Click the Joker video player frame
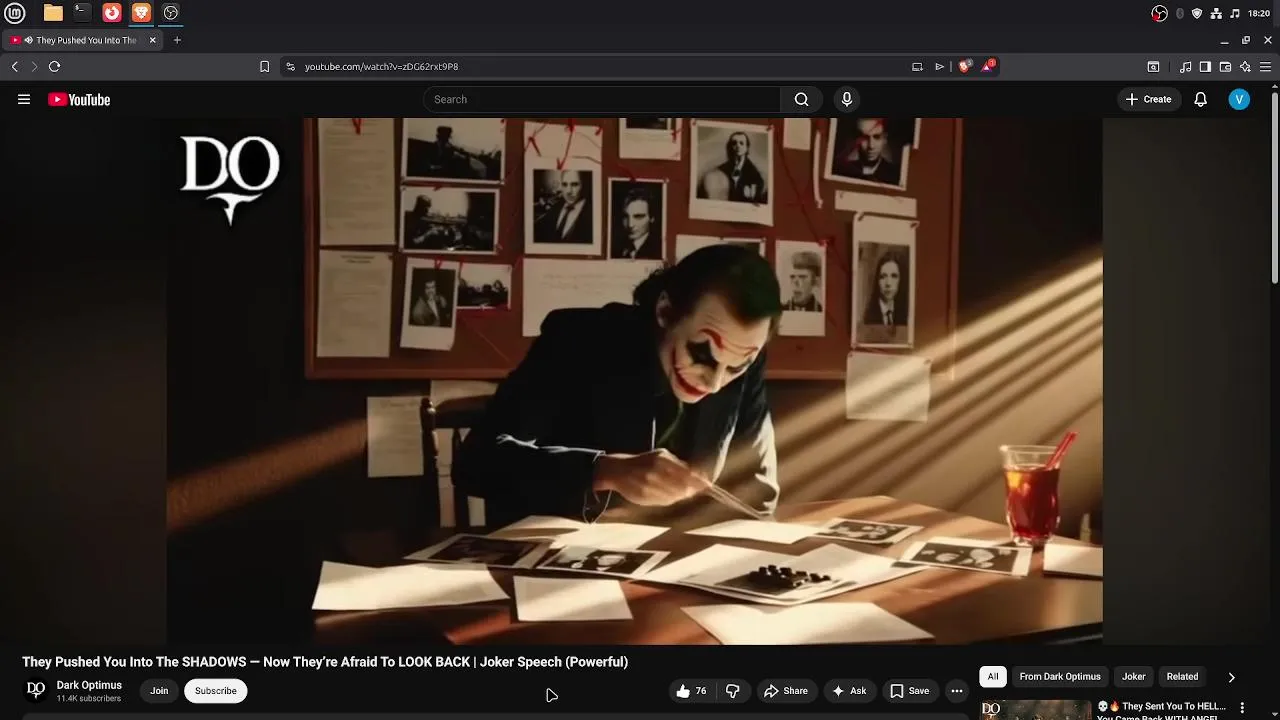Image resolution: width=1280 pixels, height=720 pixels. pyautogui.click(x=634, y=381)
